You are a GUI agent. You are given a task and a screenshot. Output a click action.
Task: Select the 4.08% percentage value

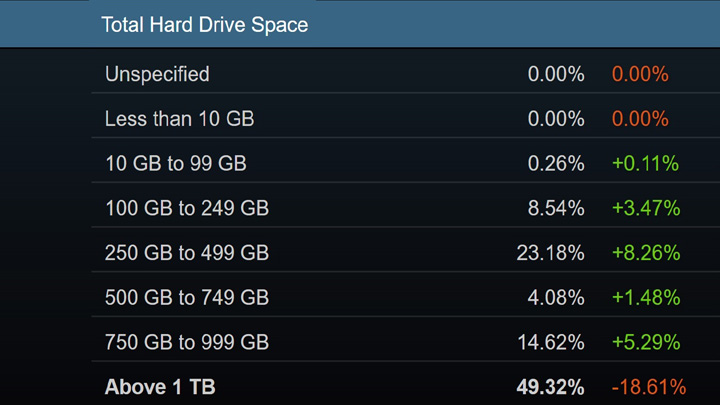pyautogui.click(x=555, y=297)
